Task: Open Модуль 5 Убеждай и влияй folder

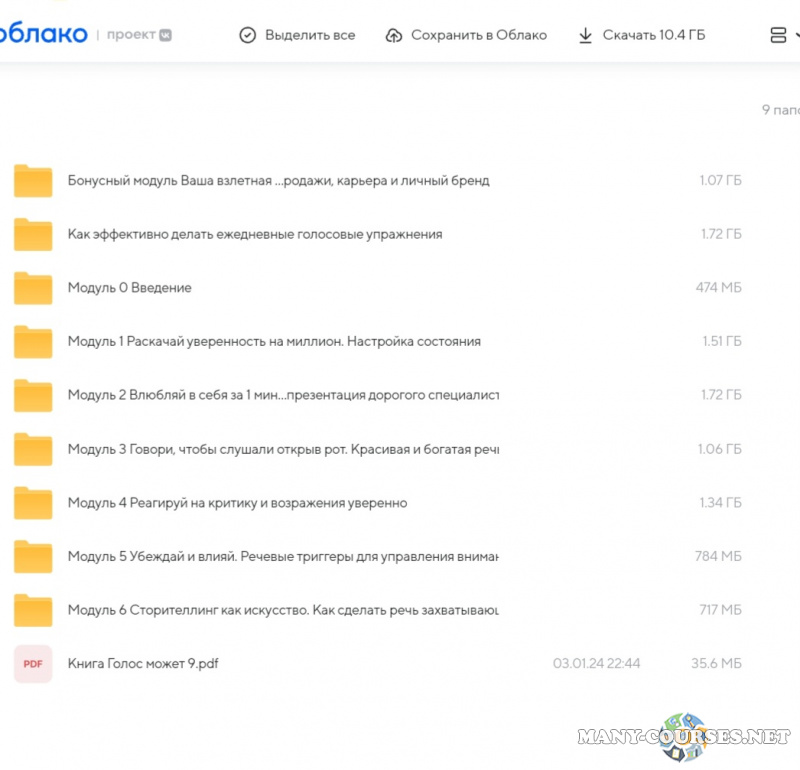Action: (282, 556)
